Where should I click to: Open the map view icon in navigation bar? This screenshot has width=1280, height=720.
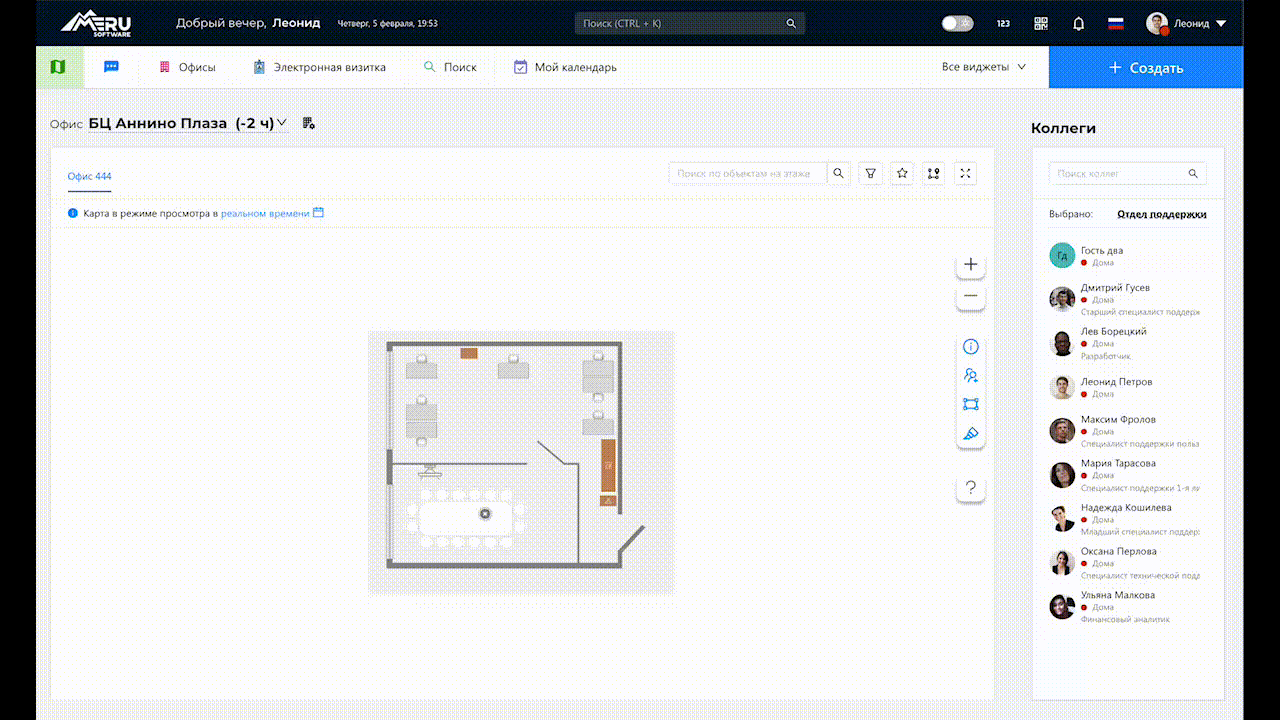[x=58, y=67]
